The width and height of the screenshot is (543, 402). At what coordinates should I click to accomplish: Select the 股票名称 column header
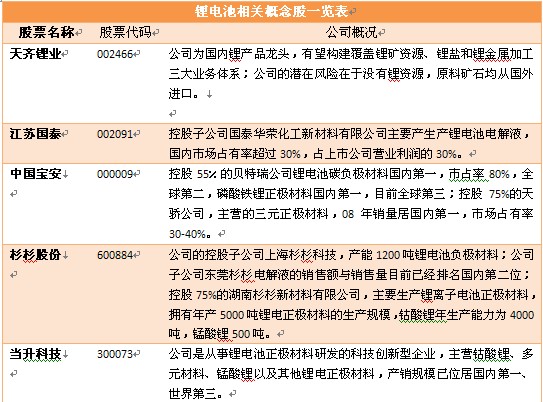(x=46, y=33)
